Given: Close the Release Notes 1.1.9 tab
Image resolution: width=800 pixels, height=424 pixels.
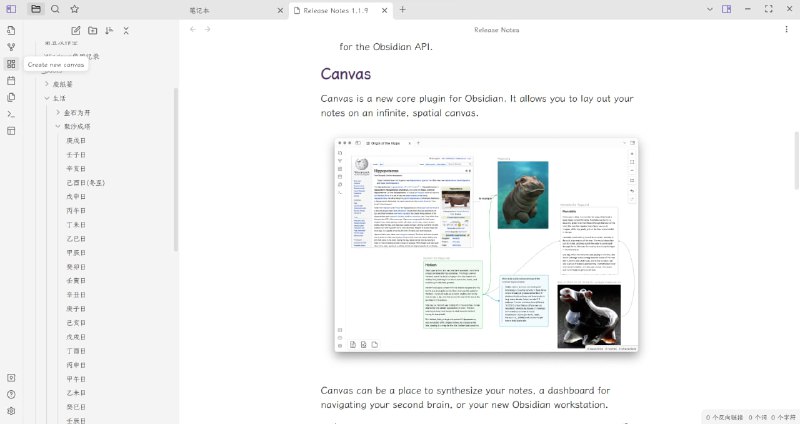Looking at the screenshot, I should point(384,10).
